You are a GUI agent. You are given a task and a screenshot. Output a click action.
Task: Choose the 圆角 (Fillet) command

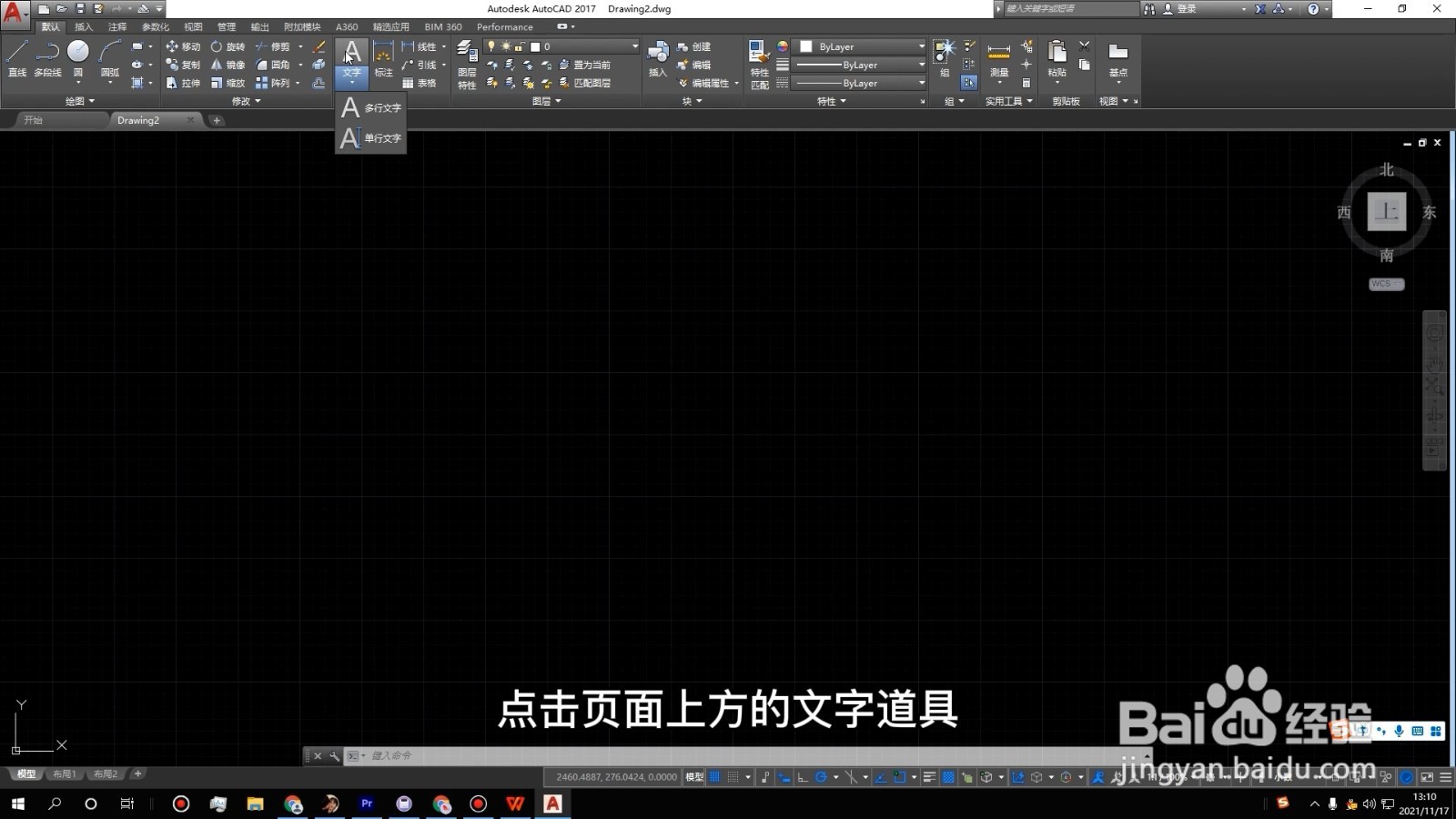pyautogui.click(x=273, y=65)
